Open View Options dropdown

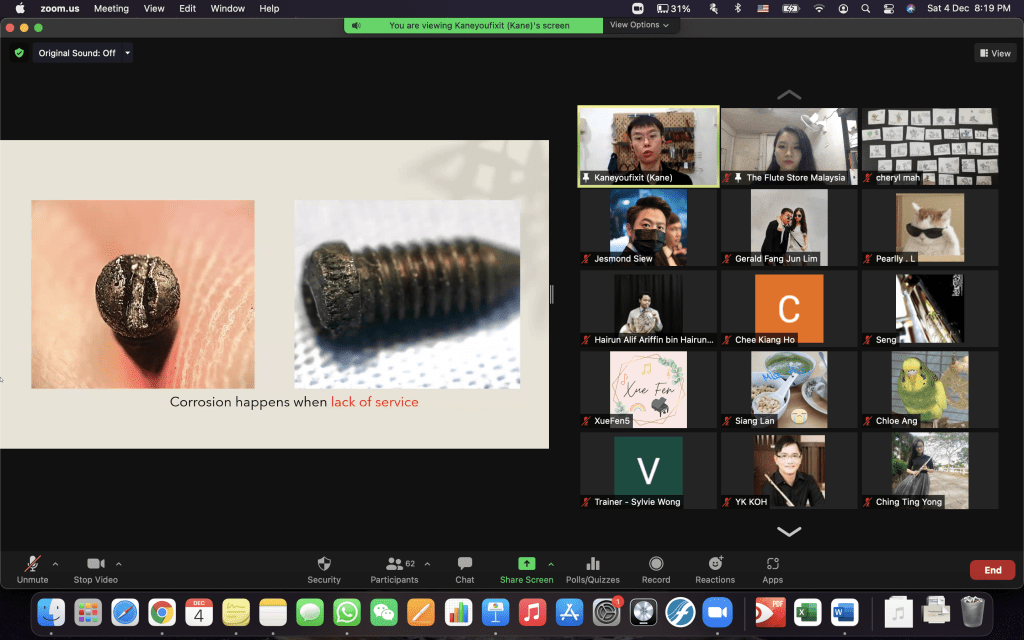point(639,25)
